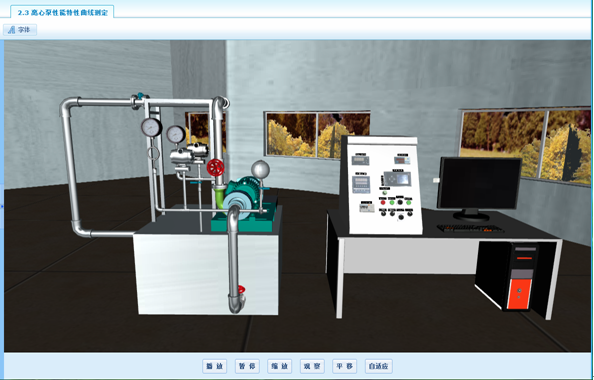Click the first green button beside the red one
The image size is (594, 380).
[392, 202]
